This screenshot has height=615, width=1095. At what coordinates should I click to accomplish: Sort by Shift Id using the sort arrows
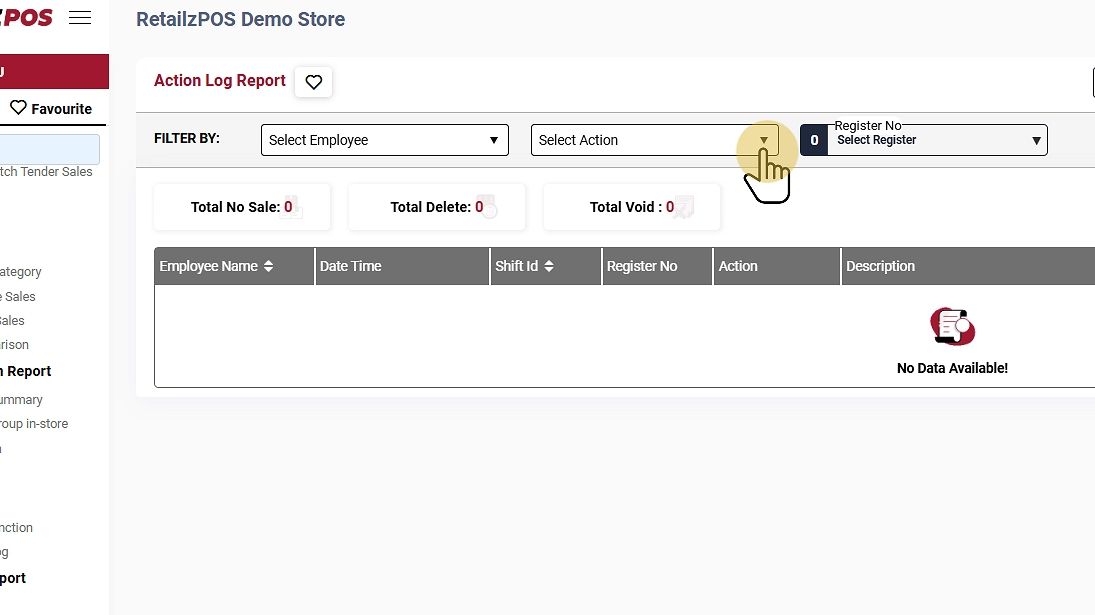[549, 267]
